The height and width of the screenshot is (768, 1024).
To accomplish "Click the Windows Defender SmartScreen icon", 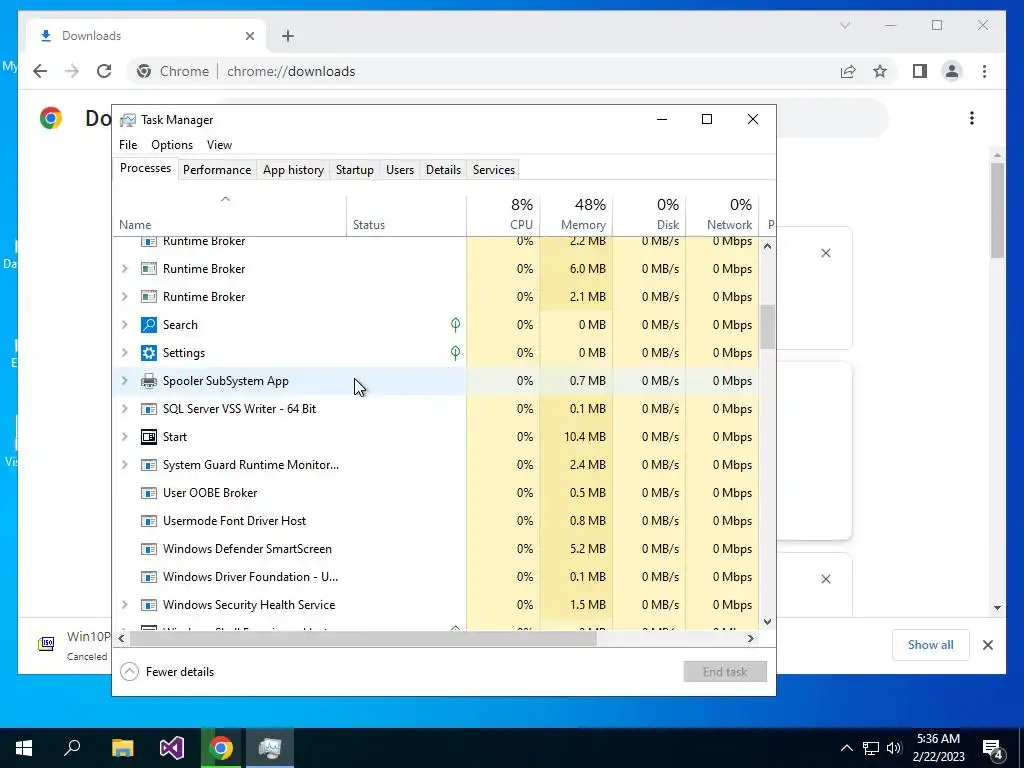I will (149, 549).
